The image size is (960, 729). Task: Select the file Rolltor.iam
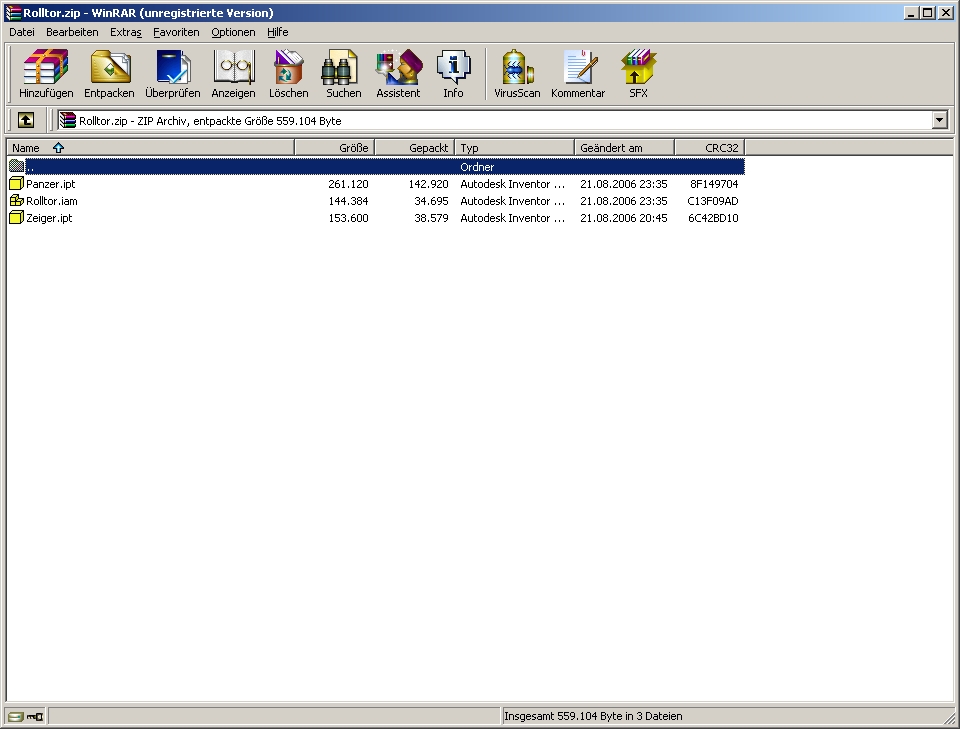[52, 201]
